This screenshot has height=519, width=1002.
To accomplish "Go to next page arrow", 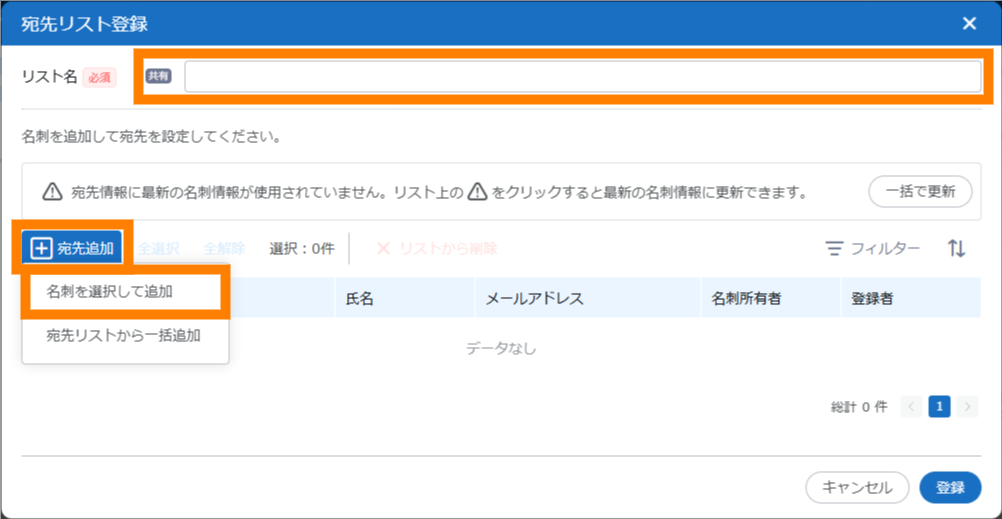I will click(x=967, y=406).
